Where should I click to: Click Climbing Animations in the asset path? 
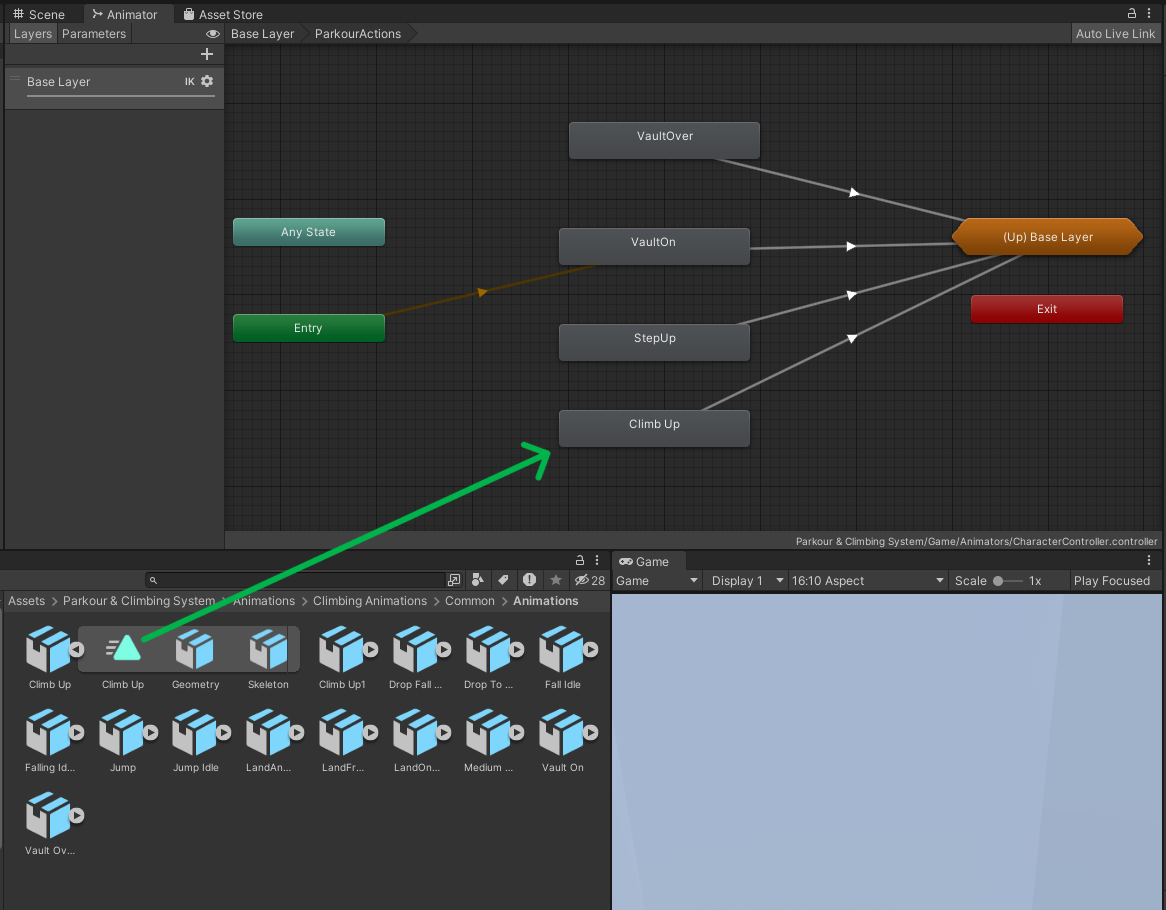pos(369,601)
